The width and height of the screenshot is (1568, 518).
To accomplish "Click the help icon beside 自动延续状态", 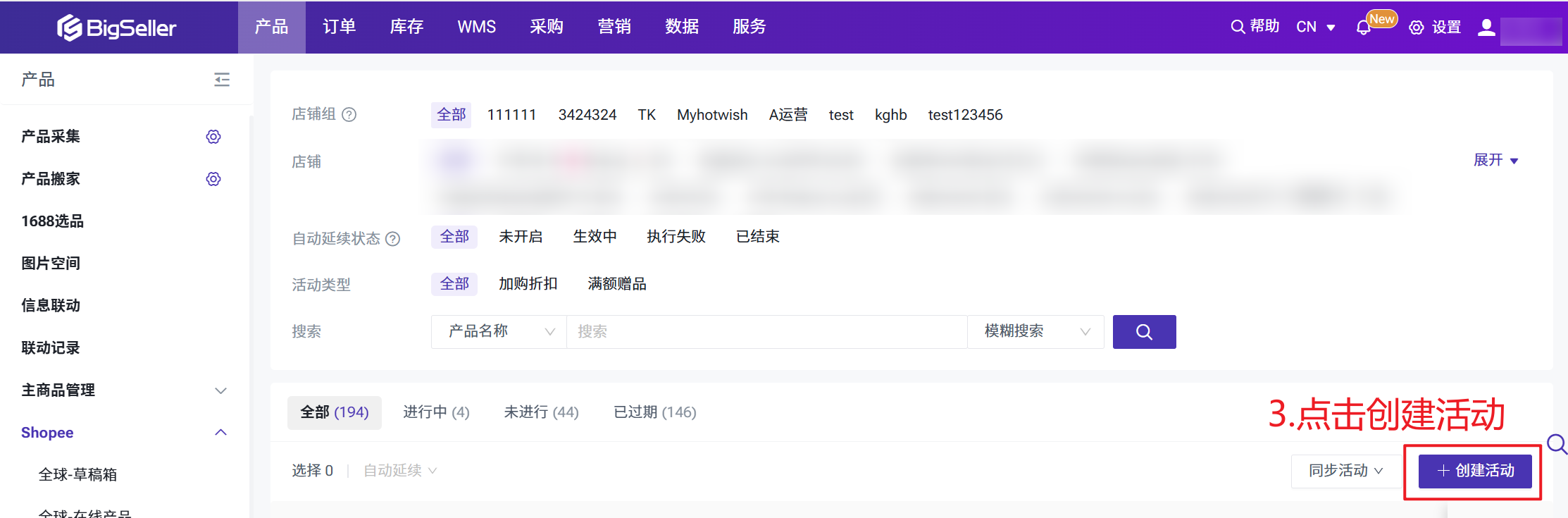I will (x=393, y=239).
